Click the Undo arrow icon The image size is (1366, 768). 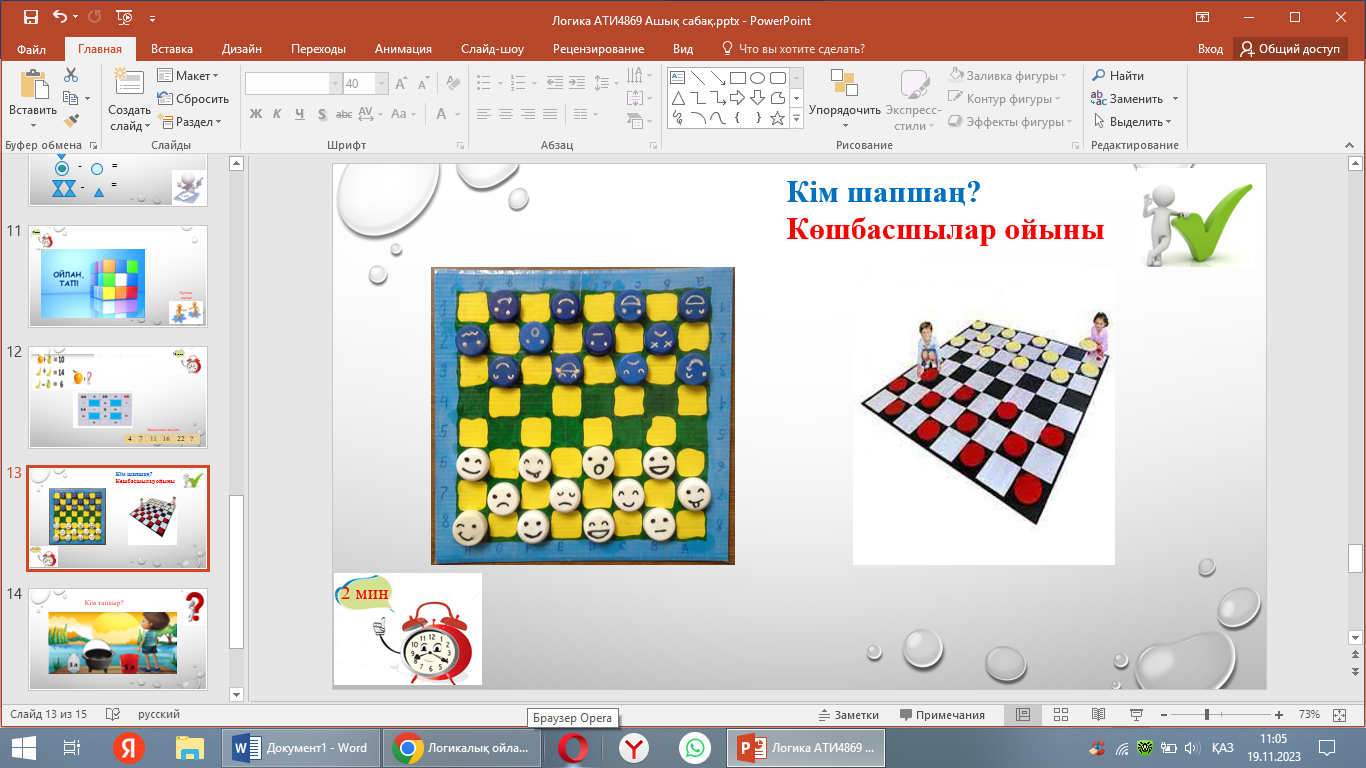[x=60, y=18]
